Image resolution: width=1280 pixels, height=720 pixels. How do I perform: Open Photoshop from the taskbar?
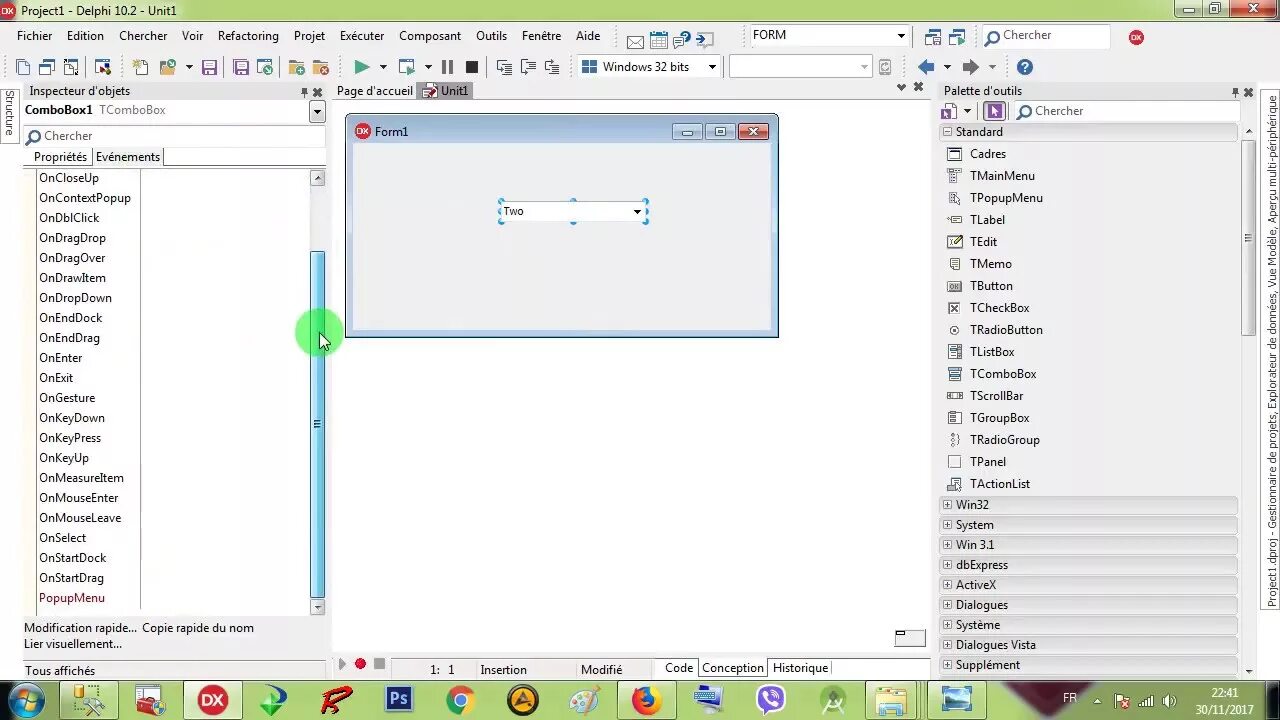[399, 699]
